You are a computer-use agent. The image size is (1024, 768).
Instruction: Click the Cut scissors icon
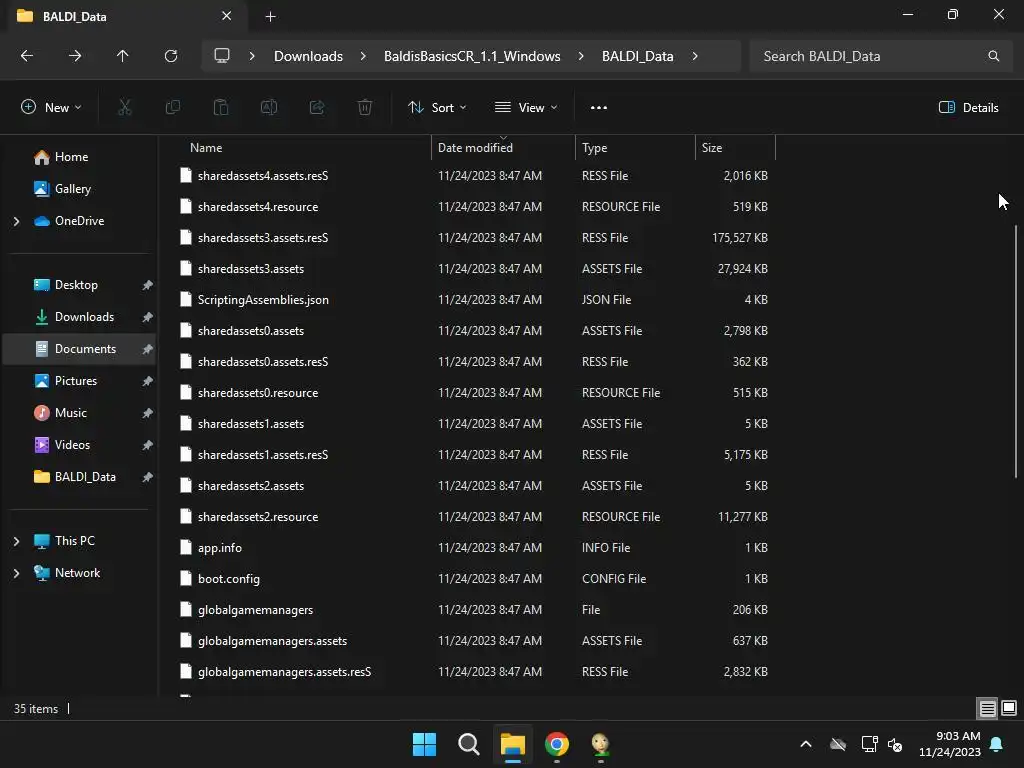point(124,108)
